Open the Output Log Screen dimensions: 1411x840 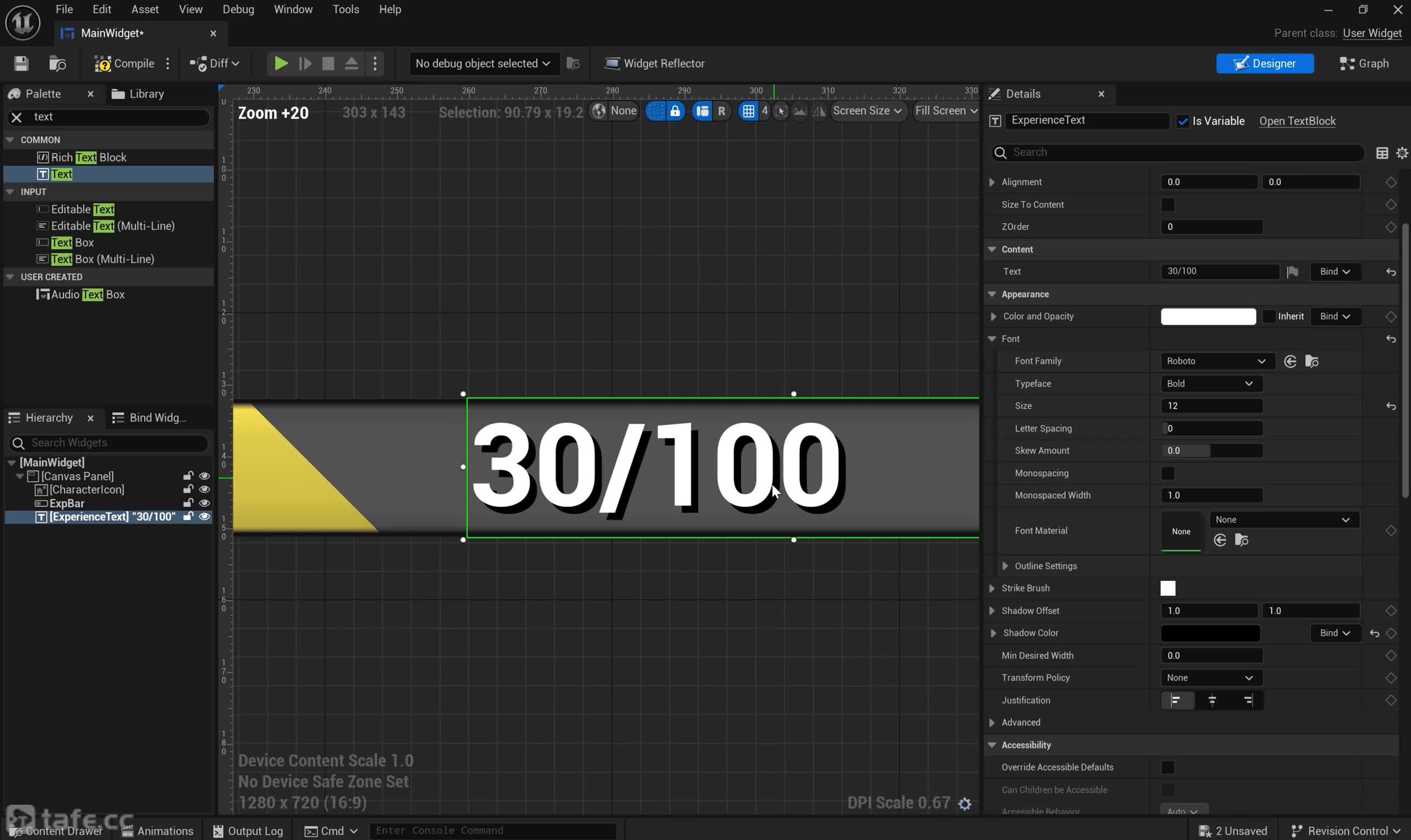pos(247,831)
